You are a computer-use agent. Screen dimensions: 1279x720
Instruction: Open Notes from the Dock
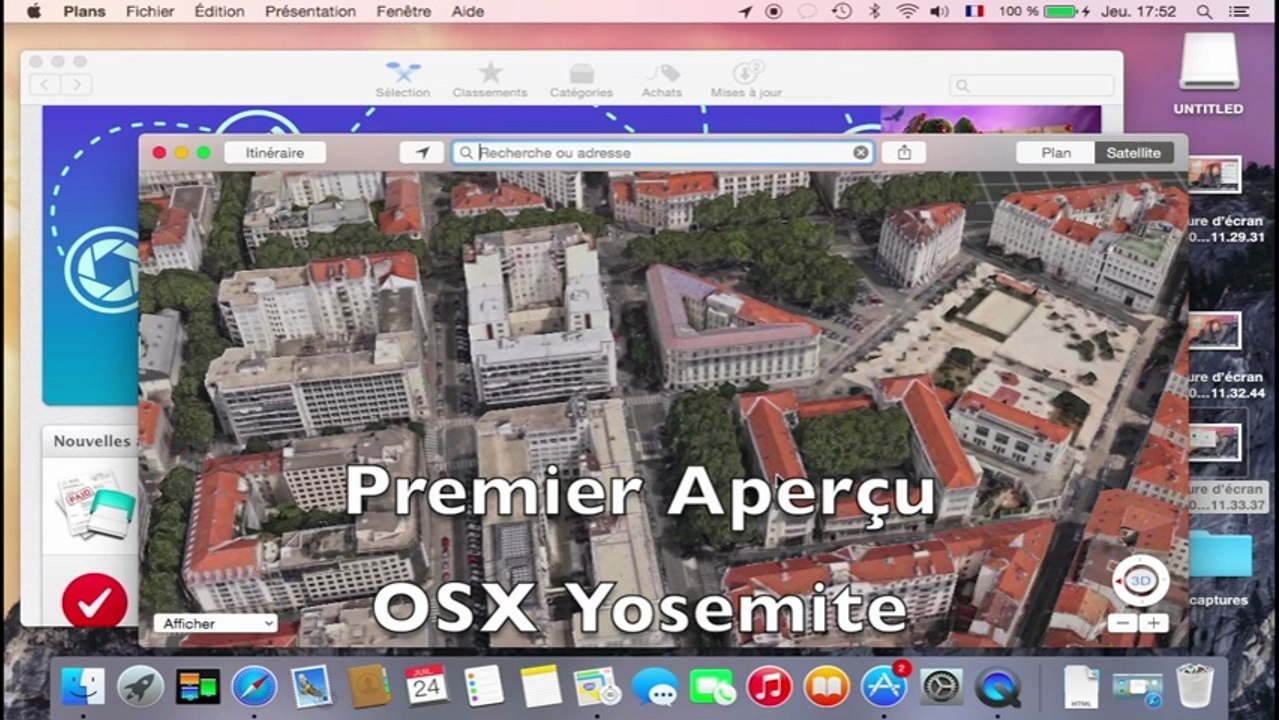click(541, 686)
